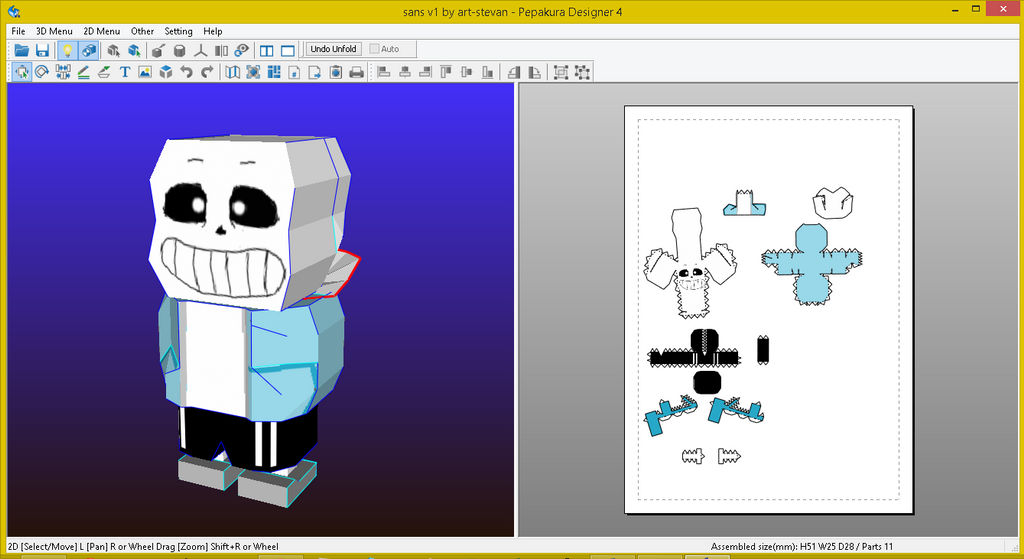1024x559 pixels.
Task: Select the paint bucket material icon
Action: [158, 50]
